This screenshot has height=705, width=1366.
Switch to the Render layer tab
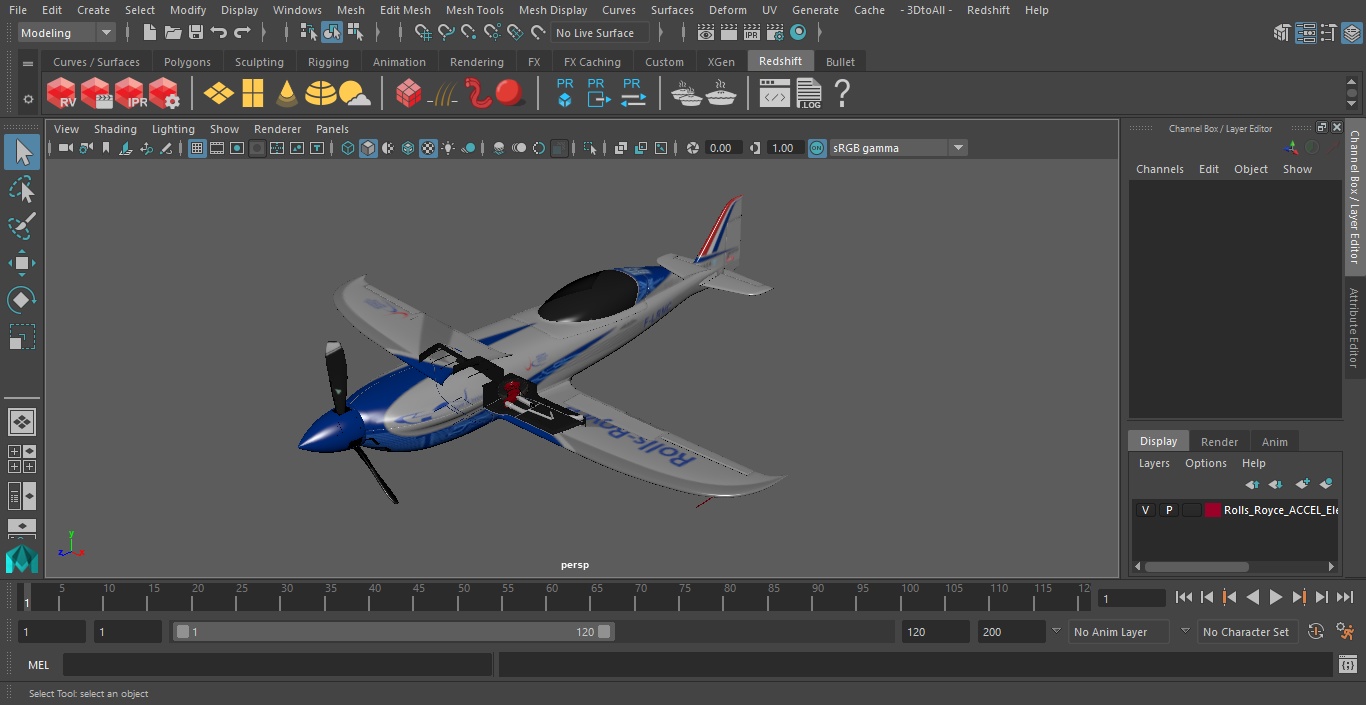1219,441
